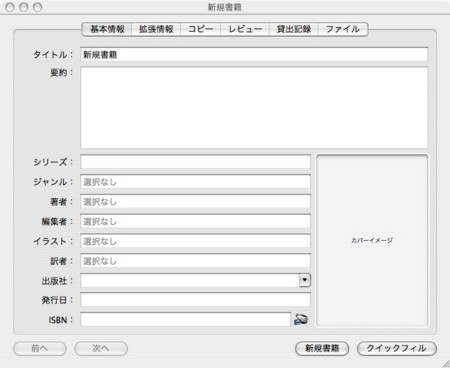Click the 新規書籍 button

[322, 348]
